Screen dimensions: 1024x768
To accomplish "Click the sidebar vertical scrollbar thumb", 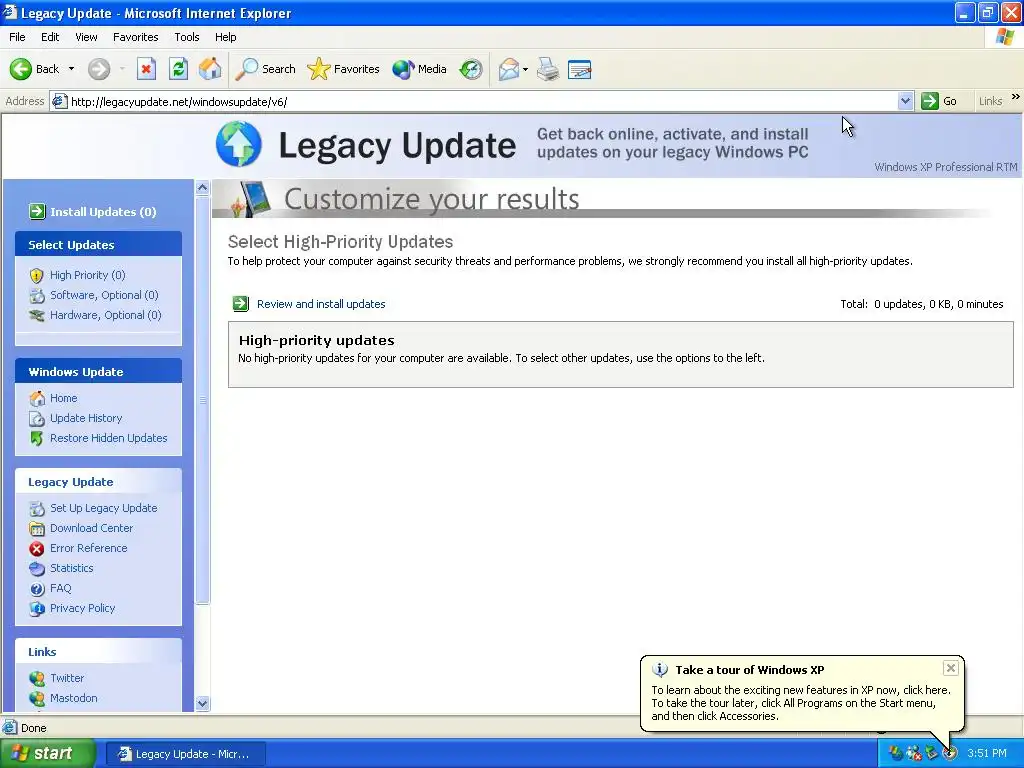I will coord(202,400).
